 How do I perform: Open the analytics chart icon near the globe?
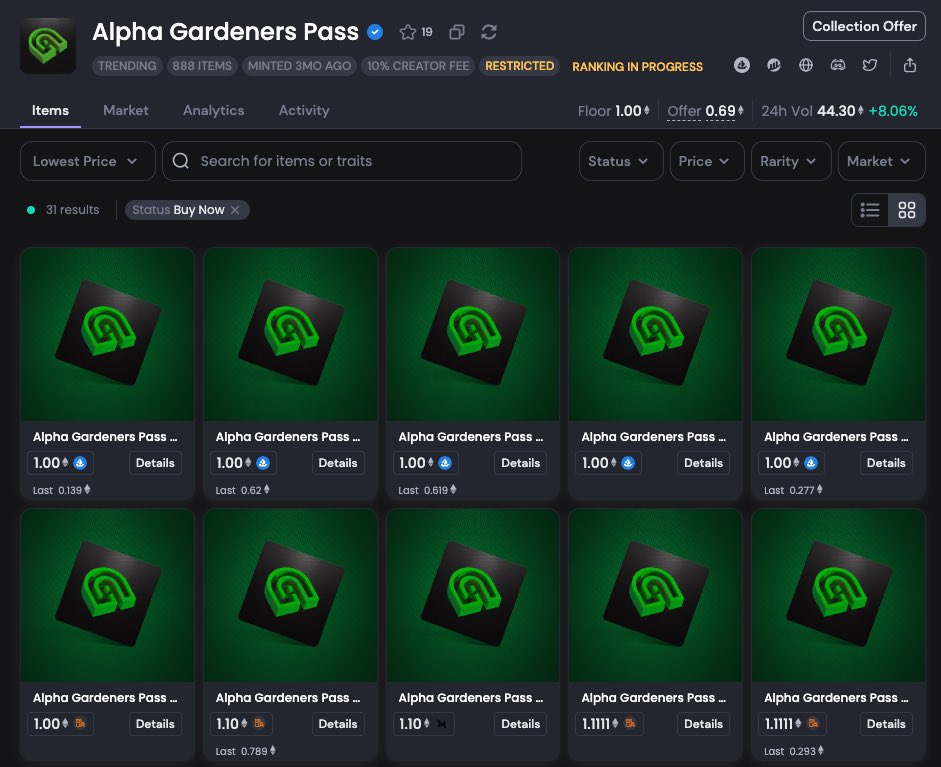click(x=774, y=65)
